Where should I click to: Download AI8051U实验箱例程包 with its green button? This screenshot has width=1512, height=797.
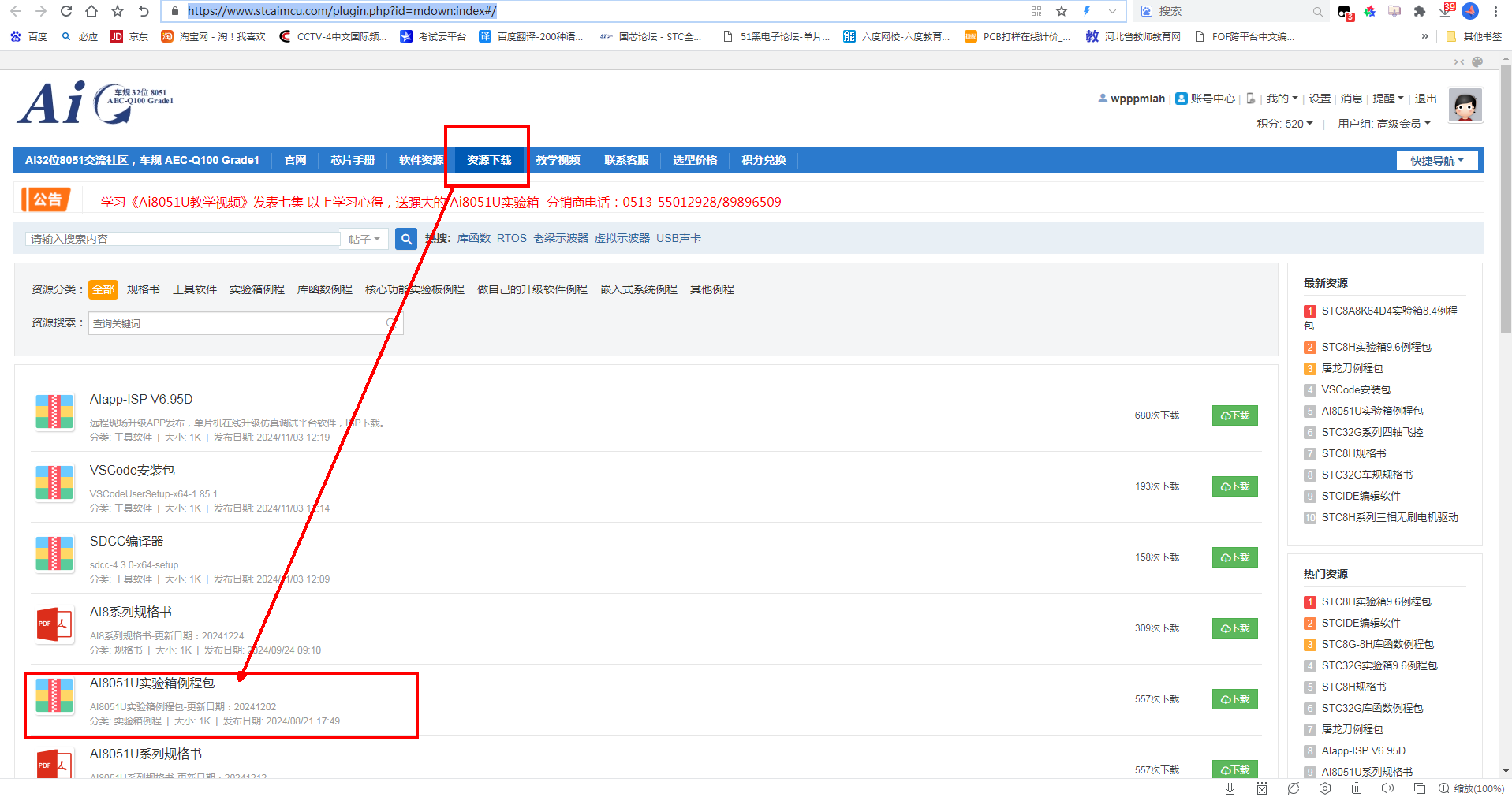click(1235, 699)
